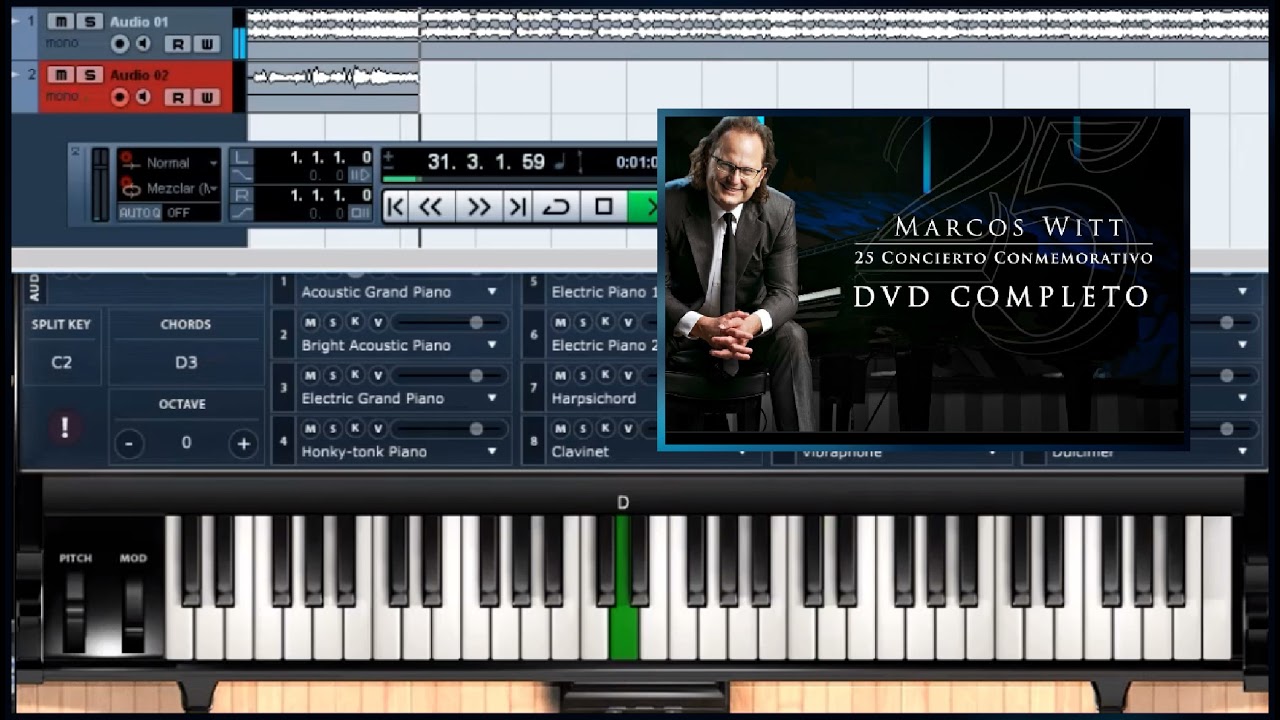Click the CHORDS value D3
Image resolution: width=1280 pixels, height=720 pixels.
[x=186, y=362]
